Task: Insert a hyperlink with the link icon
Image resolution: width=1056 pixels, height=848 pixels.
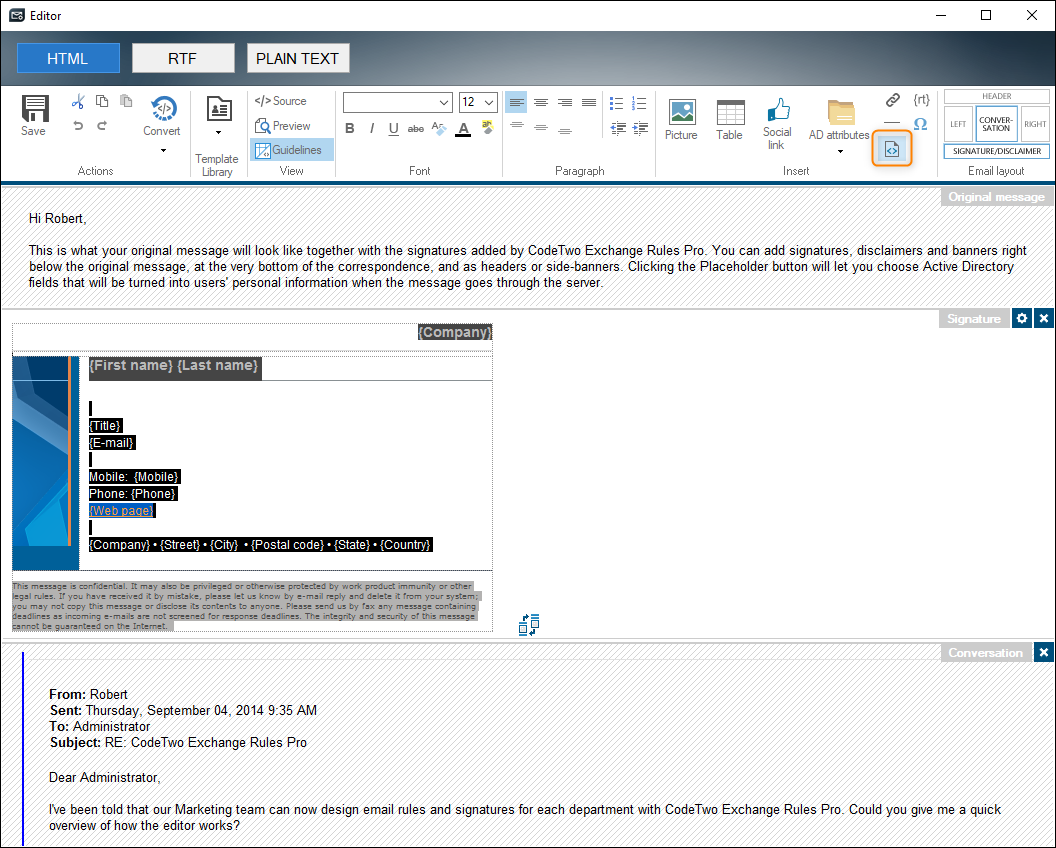Action: [892, 99]
